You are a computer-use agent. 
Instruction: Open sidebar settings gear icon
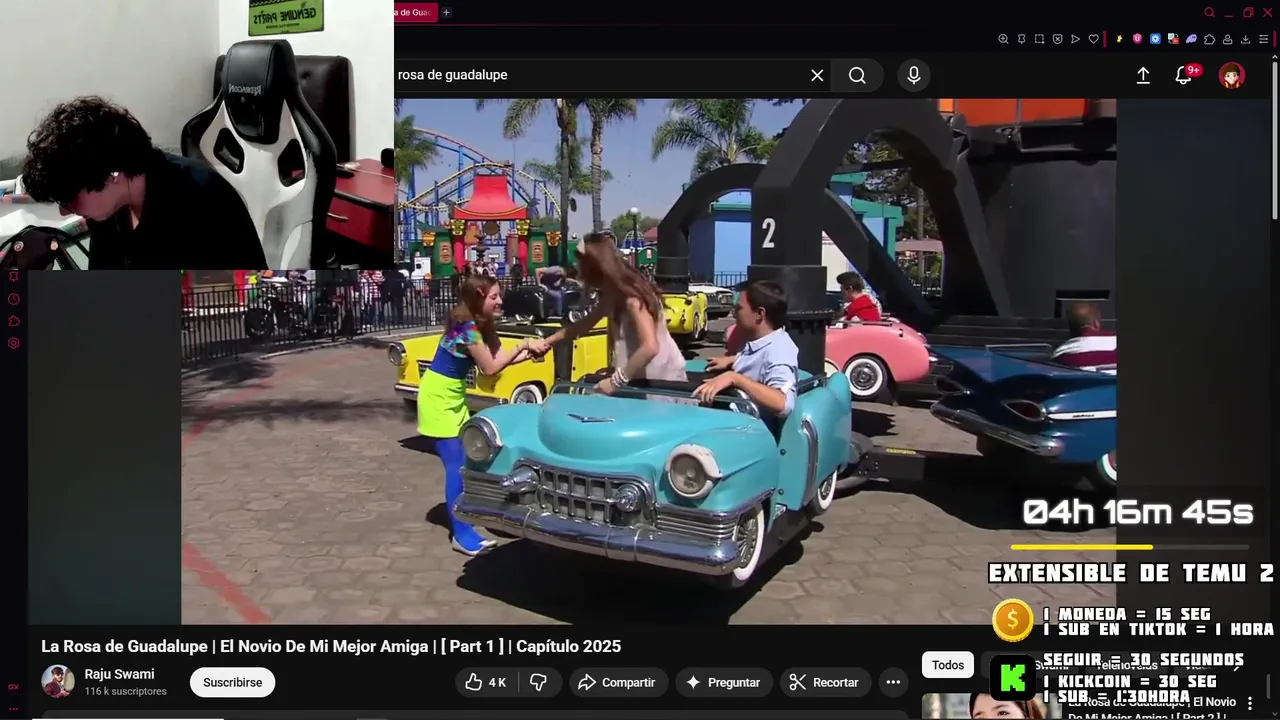pyautogui.click(x=14, y=343)
